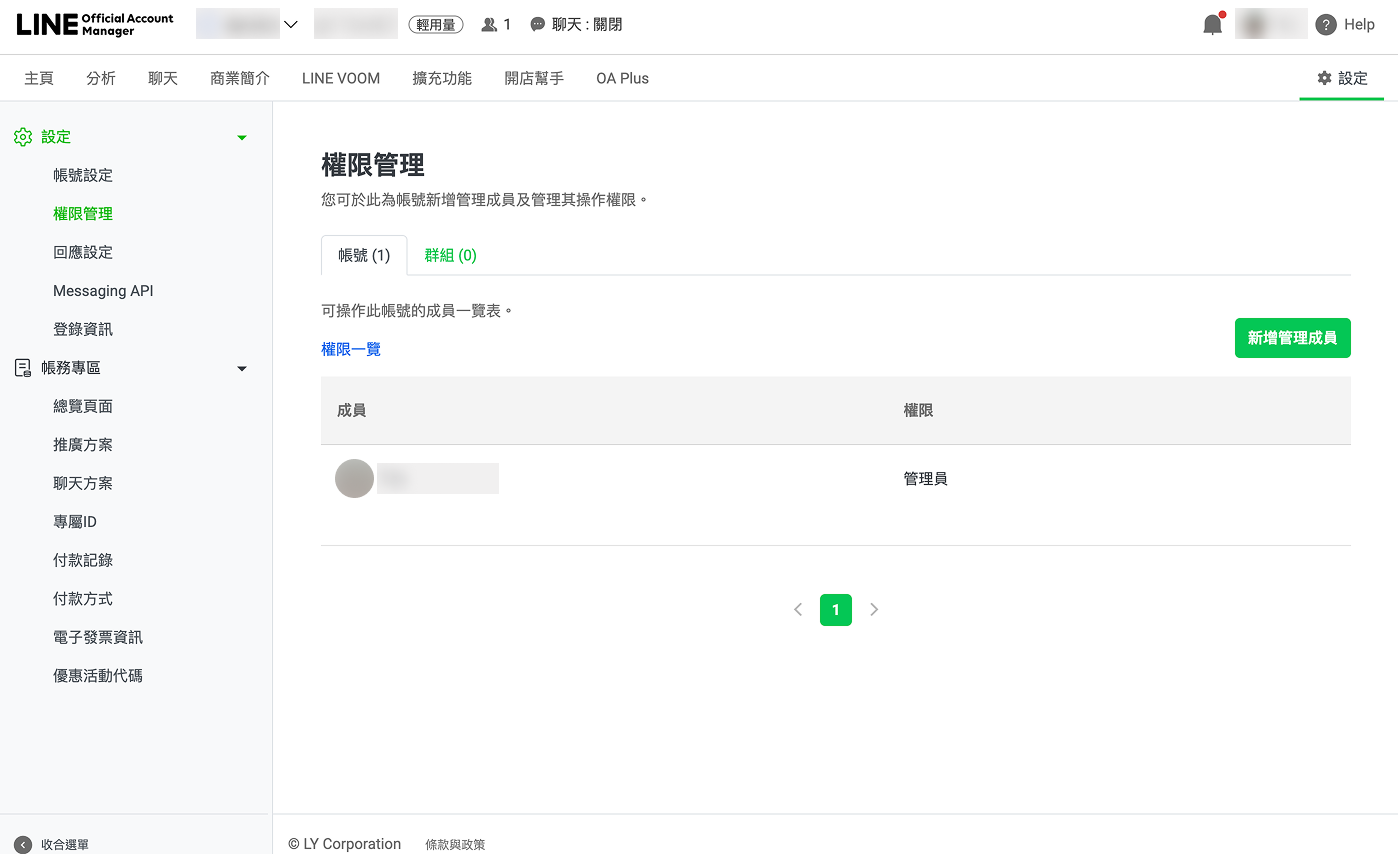Select 回應設定 in the sidebar

[x=83, y=252]
